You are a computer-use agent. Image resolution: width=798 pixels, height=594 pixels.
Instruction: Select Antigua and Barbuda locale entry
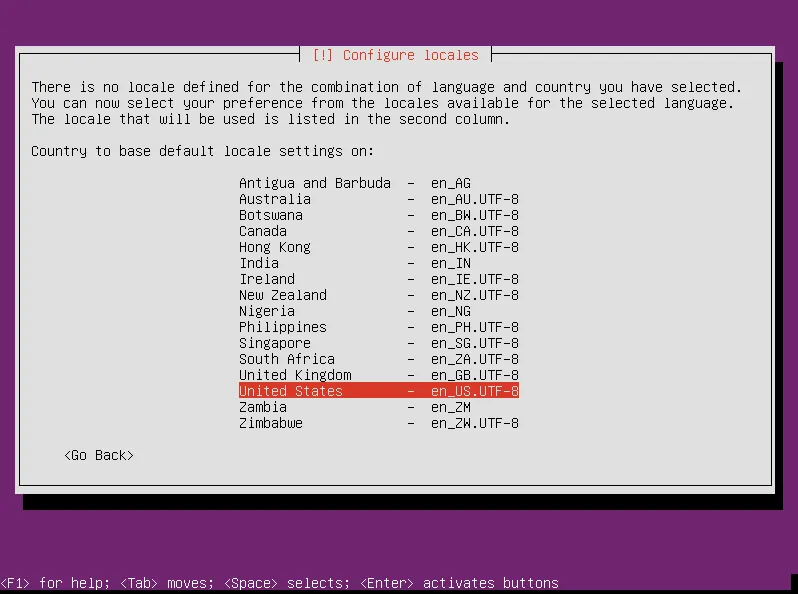pyautogui.click(x=378, y=183)
